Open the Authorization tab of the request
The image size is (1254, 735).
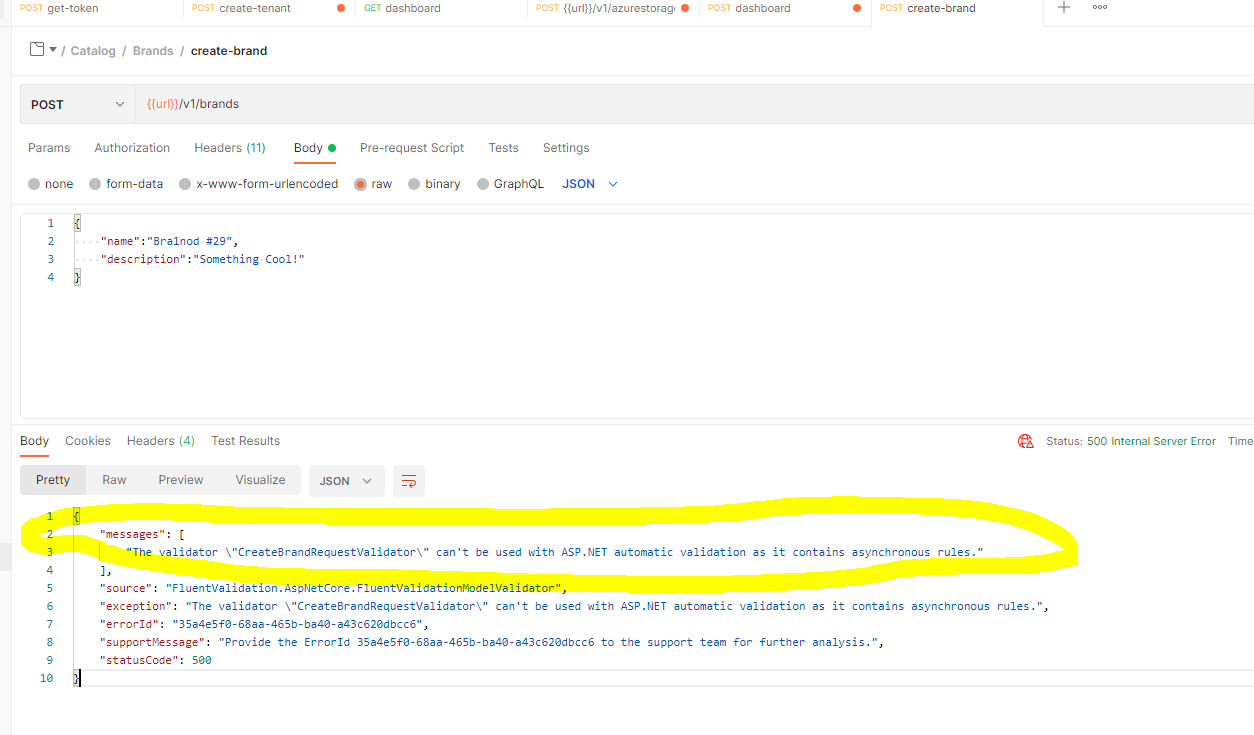pyautogui.click(x=131, y=147)
